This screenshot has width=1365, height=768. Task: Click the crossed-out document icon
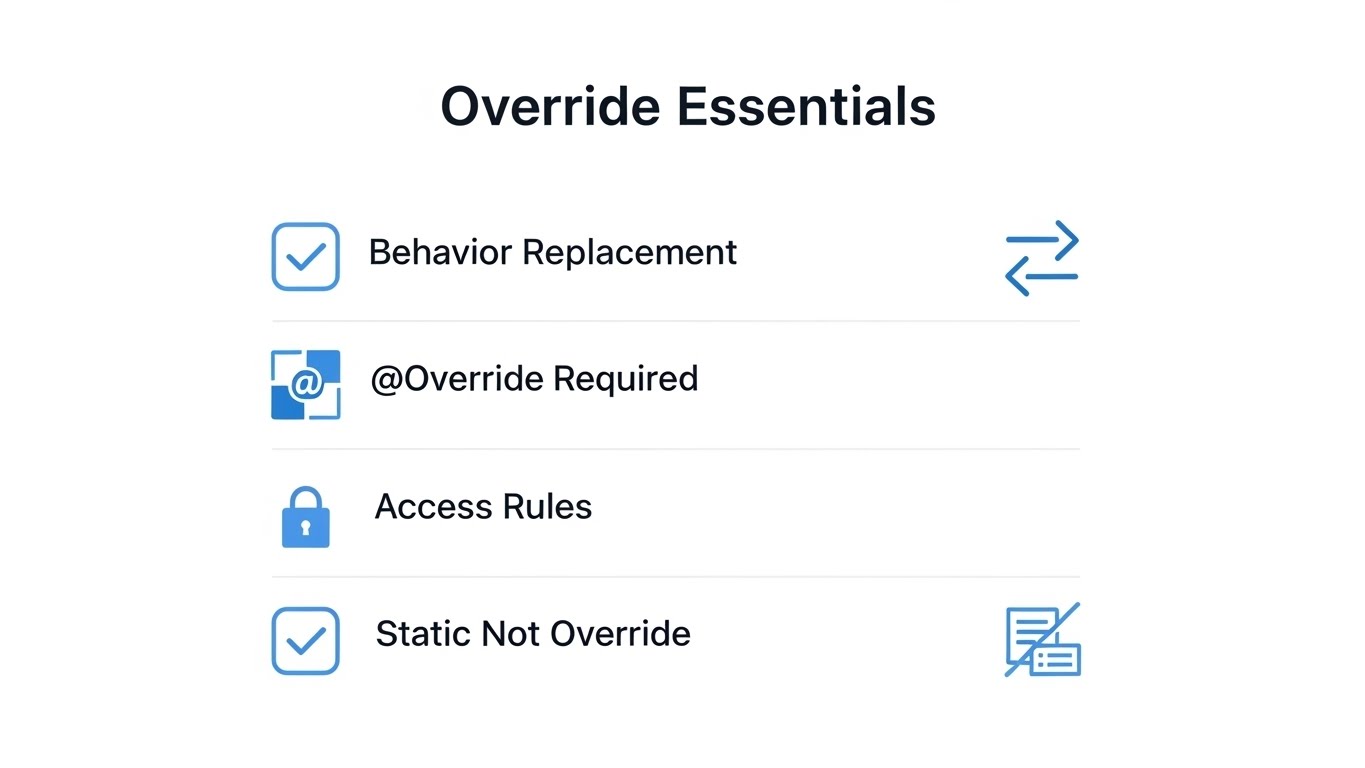1042,640
